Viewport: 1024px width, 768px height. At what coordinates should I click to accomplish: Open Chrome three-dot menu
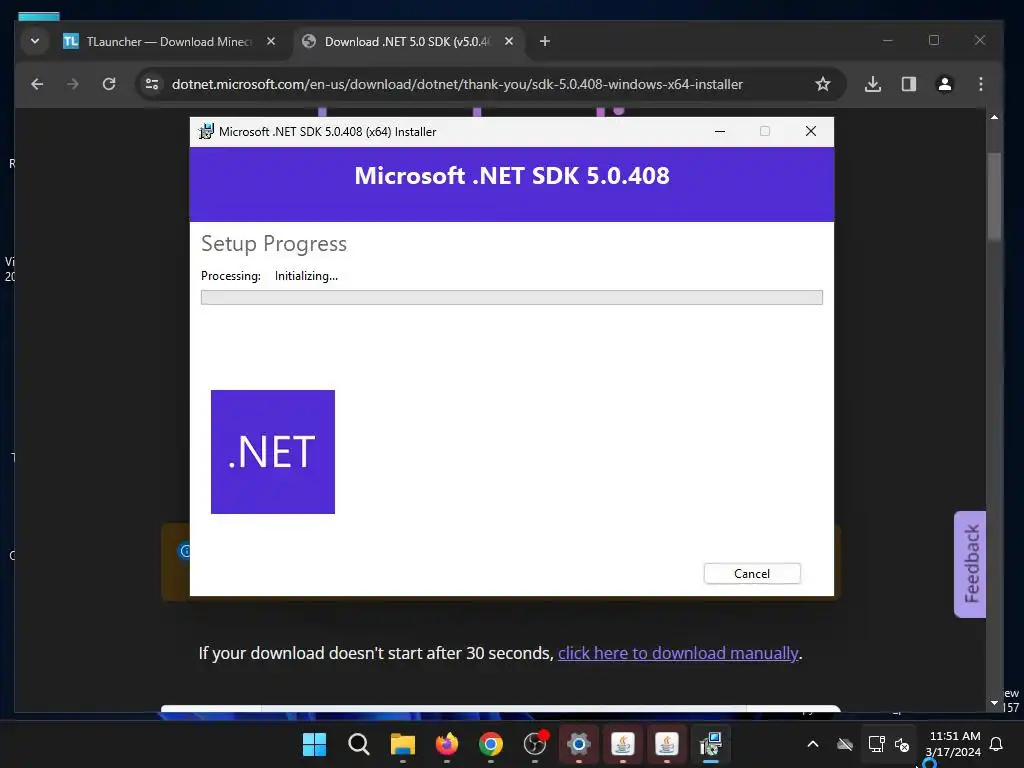coord(980,84)
